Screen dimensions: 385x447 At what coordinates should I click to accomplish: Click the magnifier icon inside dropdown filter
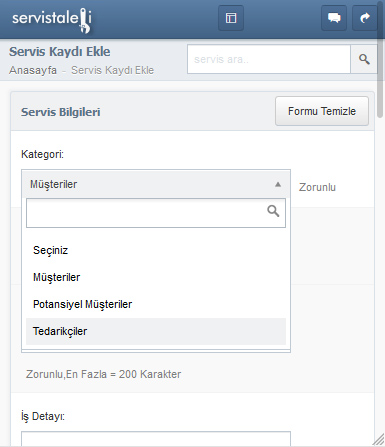pyautogui.click(x=273, y=211)
